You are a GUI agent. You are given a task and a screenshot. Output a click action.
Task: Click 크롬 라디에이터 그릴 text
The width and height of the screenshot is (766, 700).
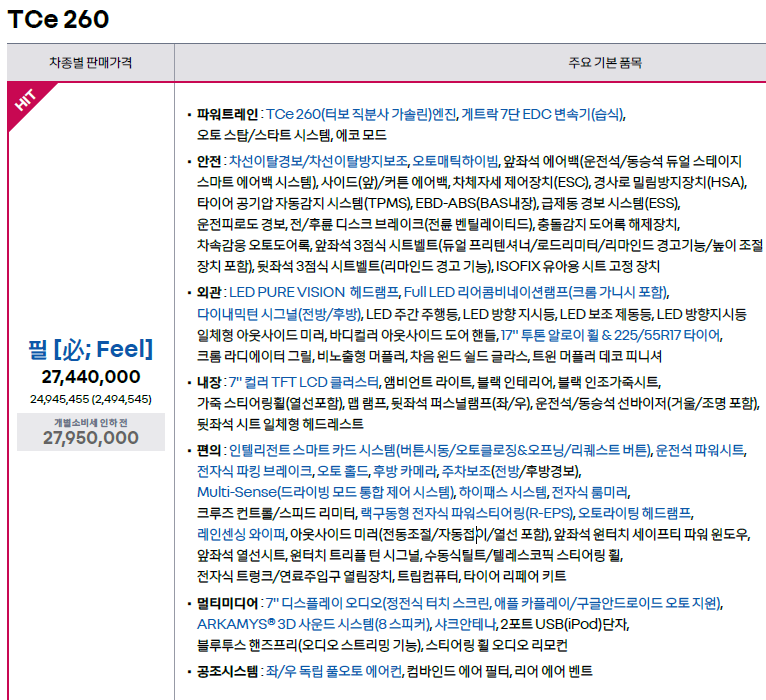point(255,356)
